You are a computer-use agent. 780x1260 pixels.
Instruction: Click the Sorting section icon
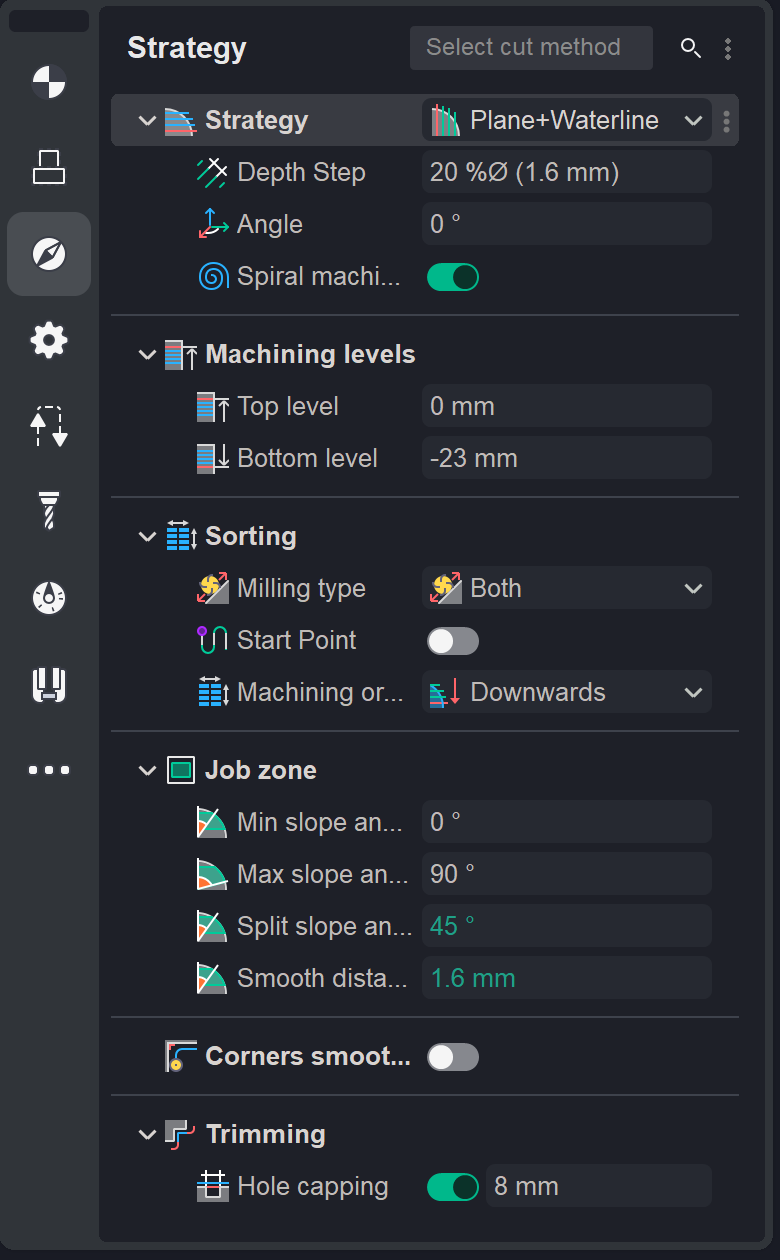click(181, 536)
